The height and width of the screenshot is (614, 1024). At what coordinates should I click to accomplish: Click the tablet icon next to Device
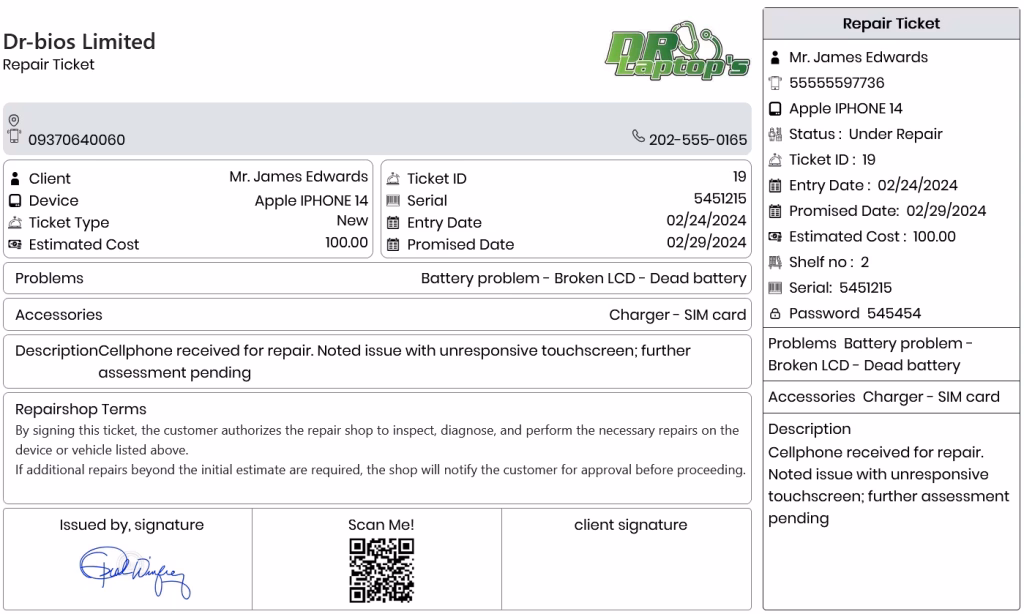point(15,201)
